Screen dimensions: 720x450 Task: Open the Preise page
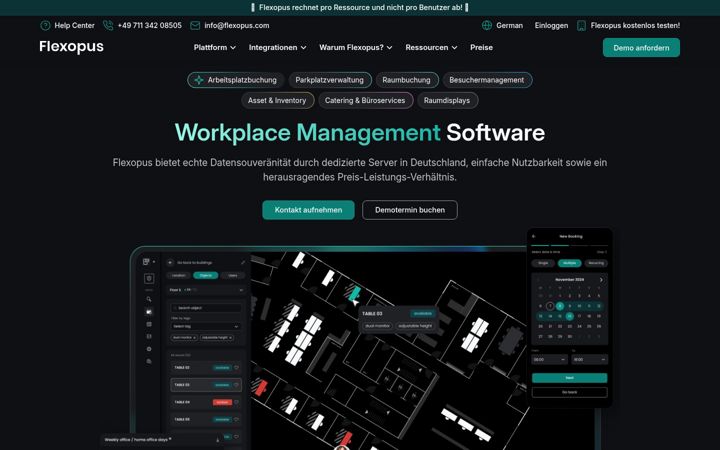click(481, 47)
